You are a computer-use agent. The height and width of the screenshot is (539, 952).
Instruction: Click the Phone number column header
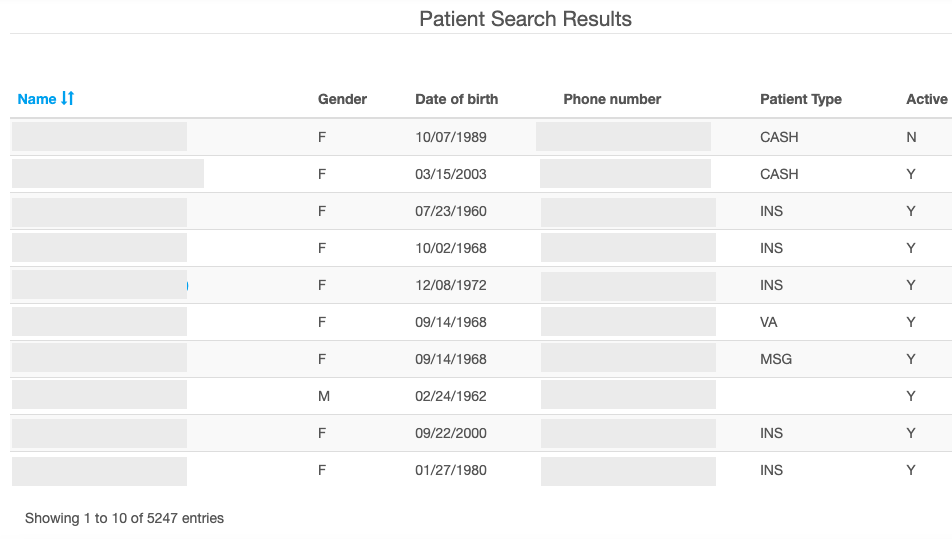pyautogui.click(x=612, y=99)
